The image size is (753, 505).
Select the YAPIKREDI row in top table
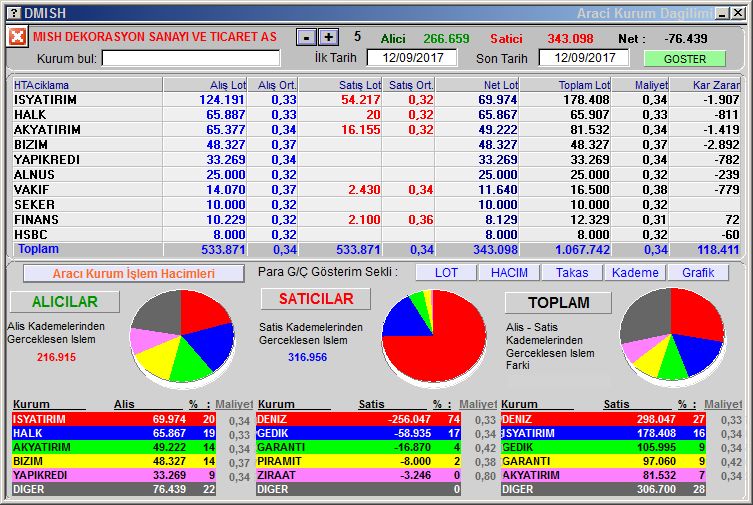[x=376, y=159]
